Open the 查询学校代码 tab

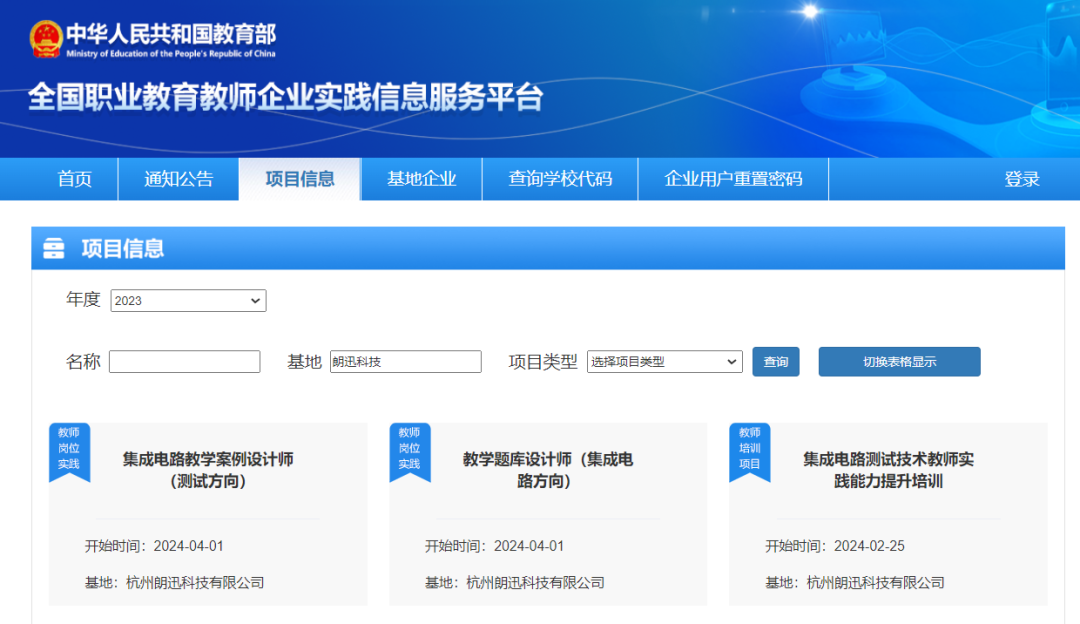click(560, 179)
